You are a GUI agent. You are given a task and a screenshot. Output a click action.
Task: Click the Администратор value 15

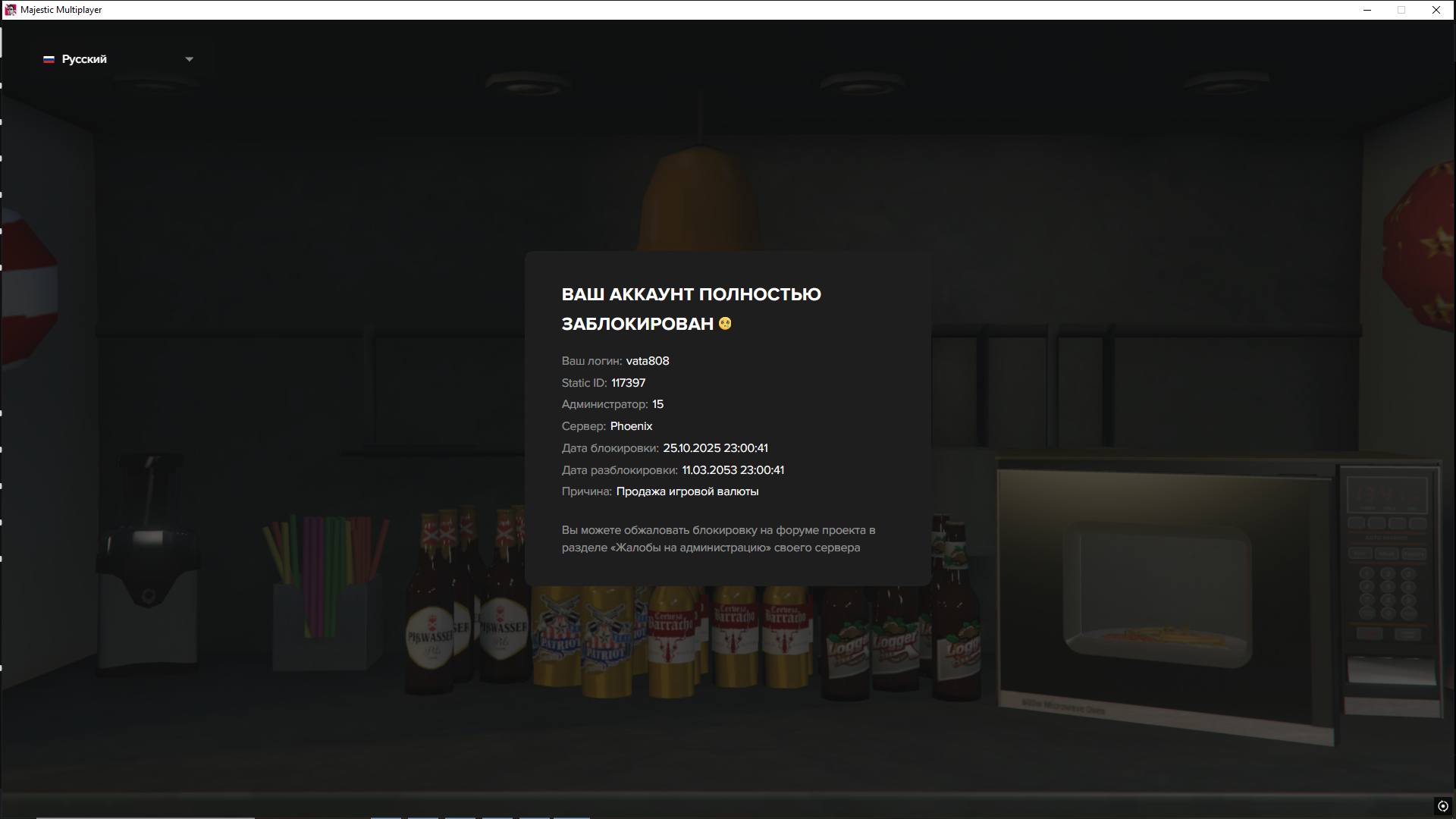click(x=657, y=404)
